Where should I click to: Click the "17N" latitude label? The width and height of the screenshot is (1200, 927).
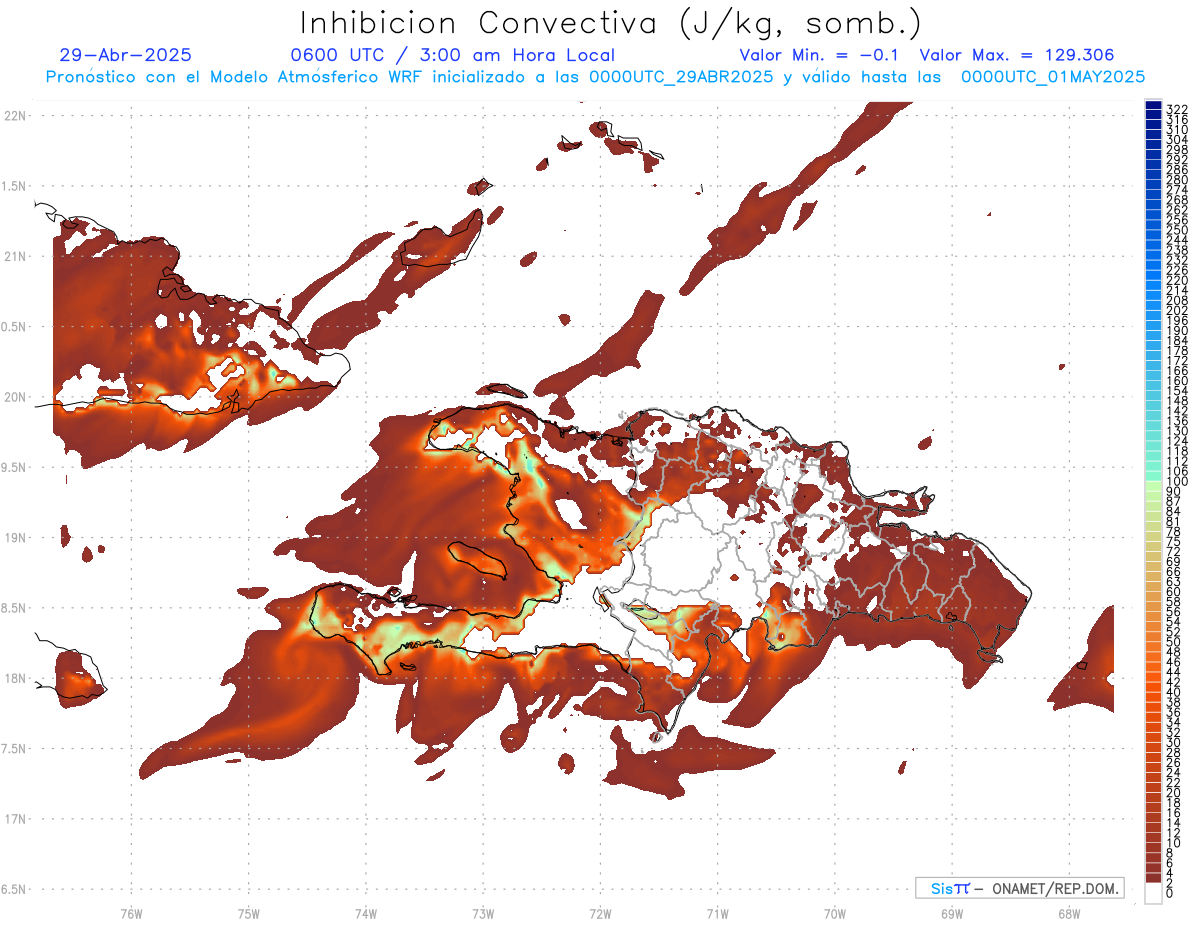click(x=15, y=819)
